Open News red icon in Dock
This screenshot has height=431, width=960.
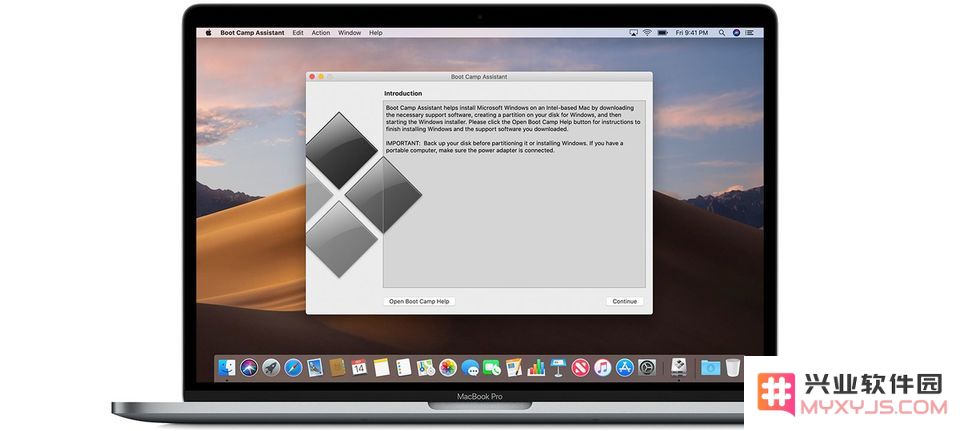tap(580, 367)
